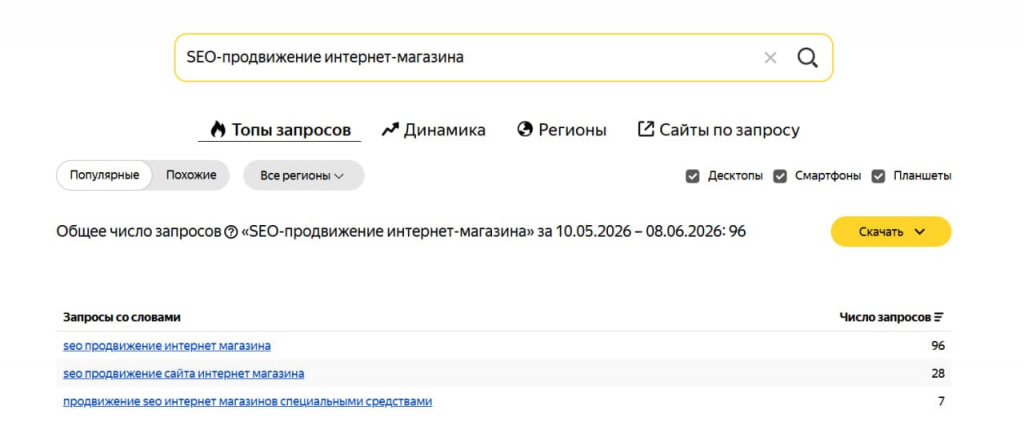Viewport: 1024px width, 438px height.
Task: Click the count value 7
Action: 941,401
